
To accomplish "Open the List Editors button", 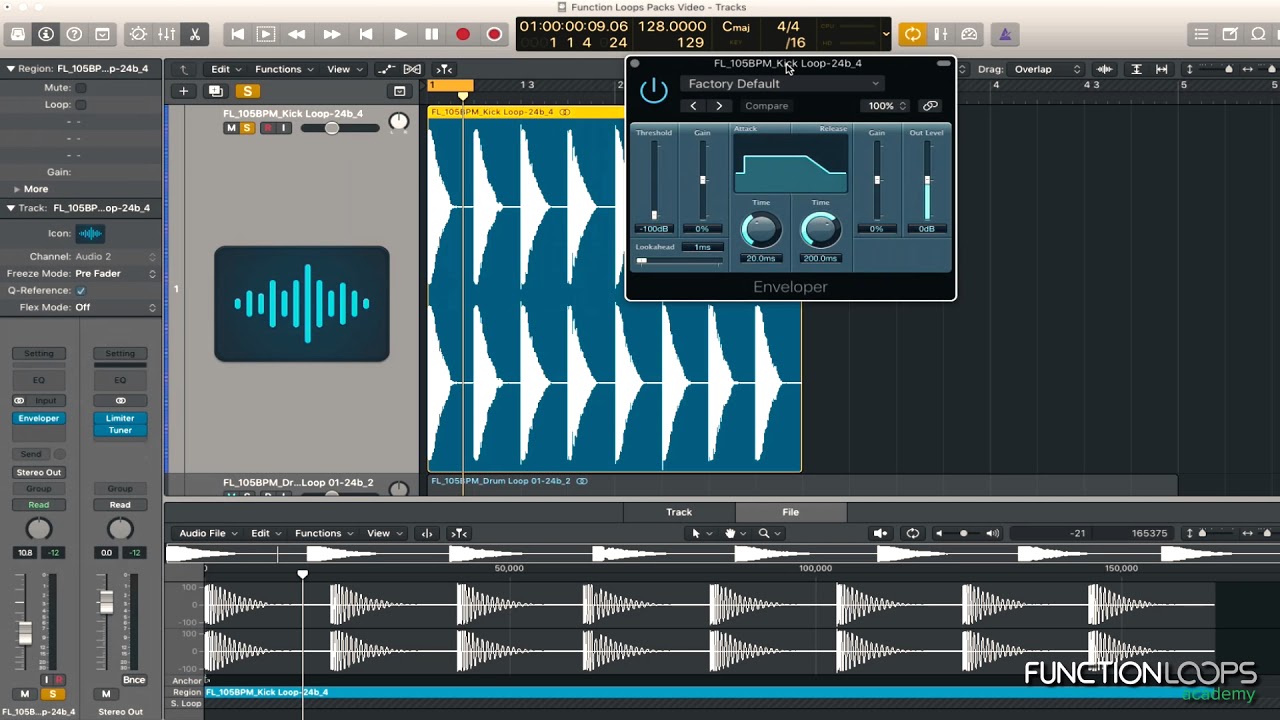I will click(1201, 34).
